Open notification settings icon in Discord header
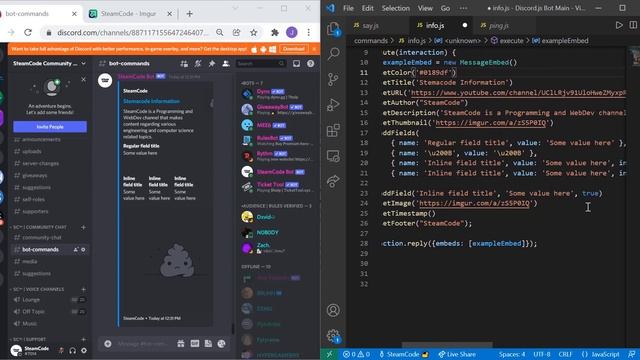 pyautogui.click(x=198, y=64)
